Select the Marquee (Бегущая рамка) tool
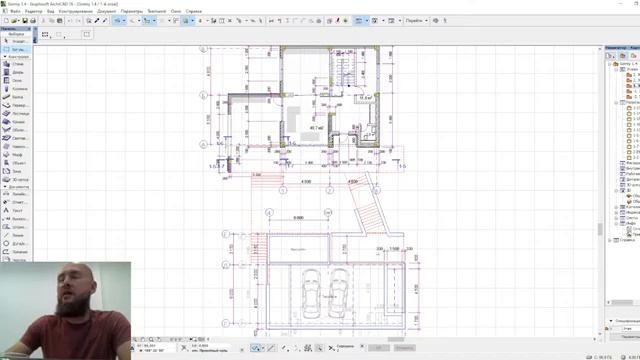 (16, 49)
